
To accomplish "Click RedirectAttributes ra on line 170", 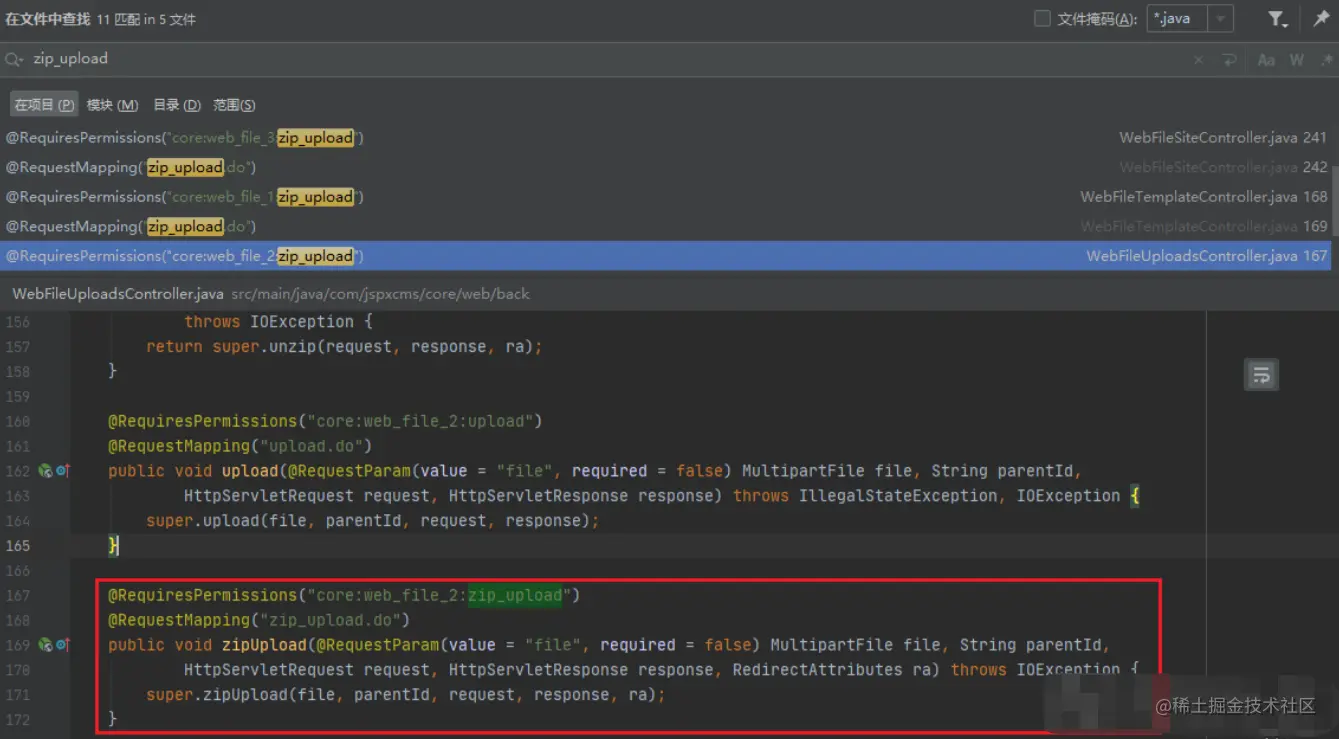I will pyautogui.click(x=831, y=670).
